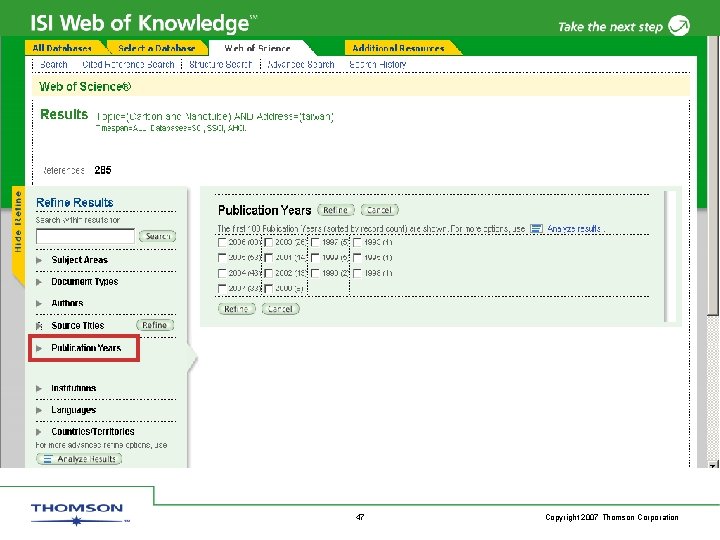Open the Analyze results link

(x=574, y=229)
